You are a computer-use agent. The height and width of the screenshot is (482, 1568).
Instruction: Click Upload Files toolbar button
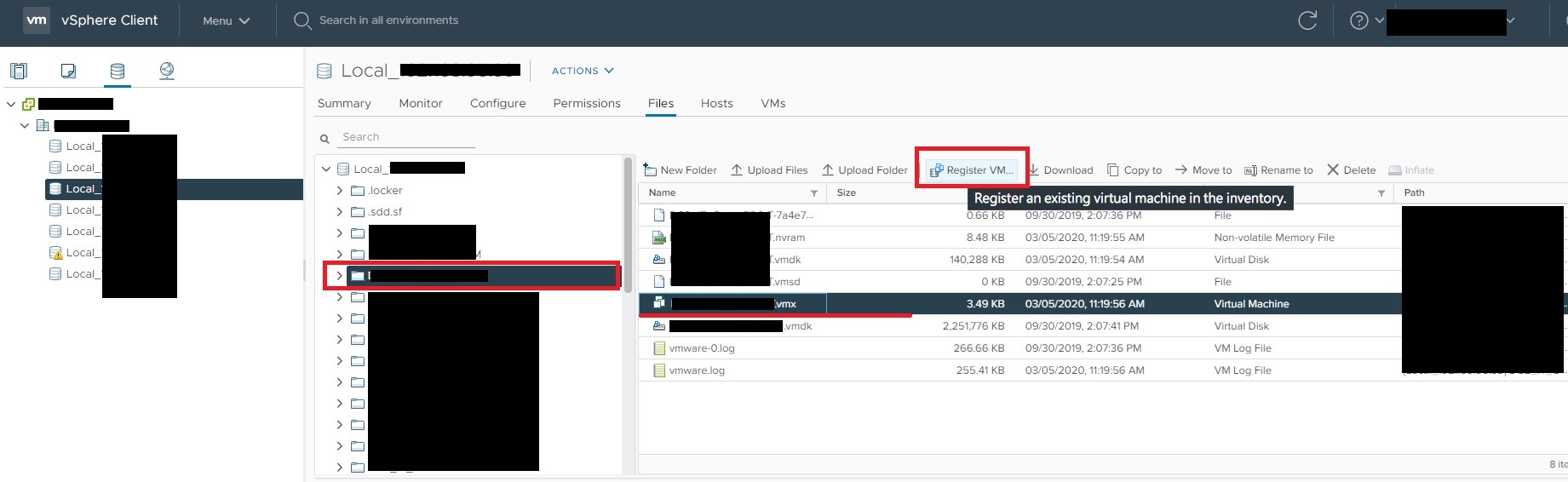point(769,170)
